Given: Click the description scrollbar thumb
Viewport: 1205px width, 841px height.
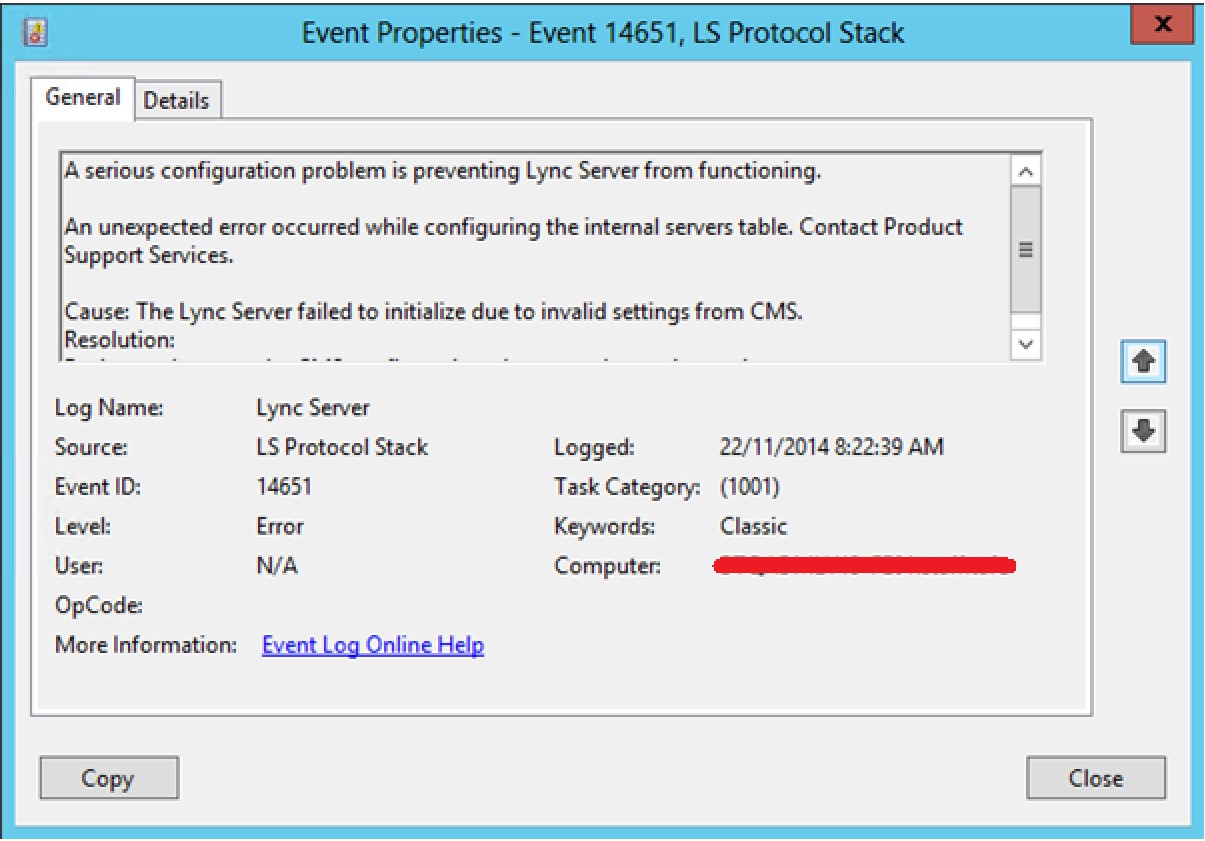Looking at the screenshot, I should click(1026, 250).
